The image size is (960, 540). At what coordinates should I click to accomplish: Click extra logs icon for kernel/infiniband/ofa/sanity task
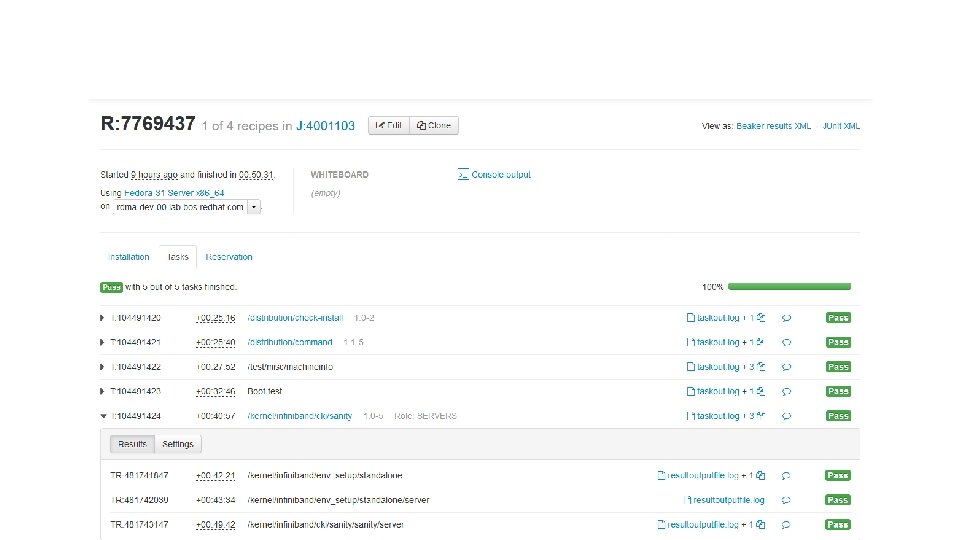tap(760, 416)
